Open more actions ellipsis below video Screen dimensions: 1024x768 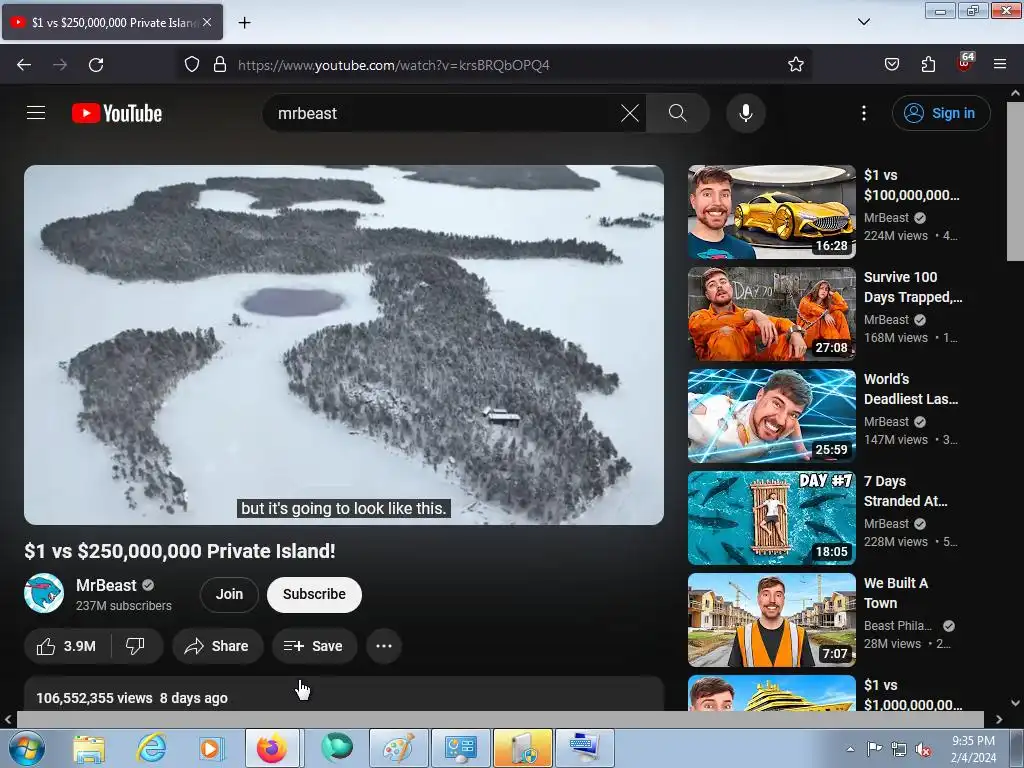click(x=384, y=646)
